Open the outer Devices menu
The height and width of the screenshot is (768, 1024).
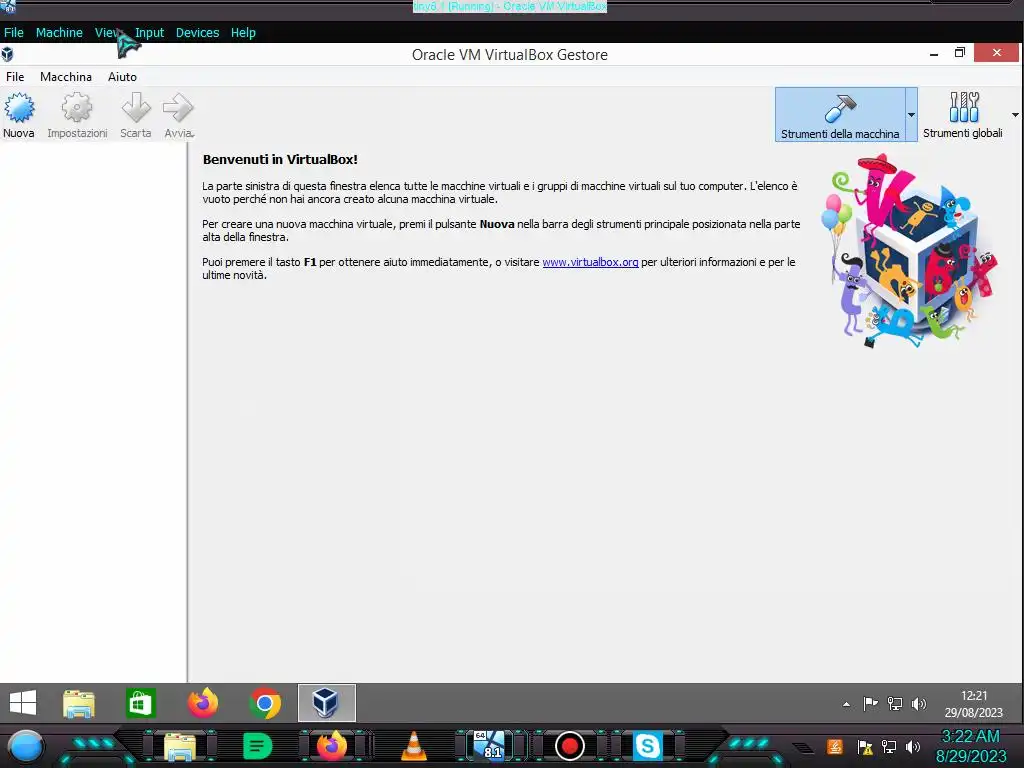pyautogui.click(x=197, y=33)
